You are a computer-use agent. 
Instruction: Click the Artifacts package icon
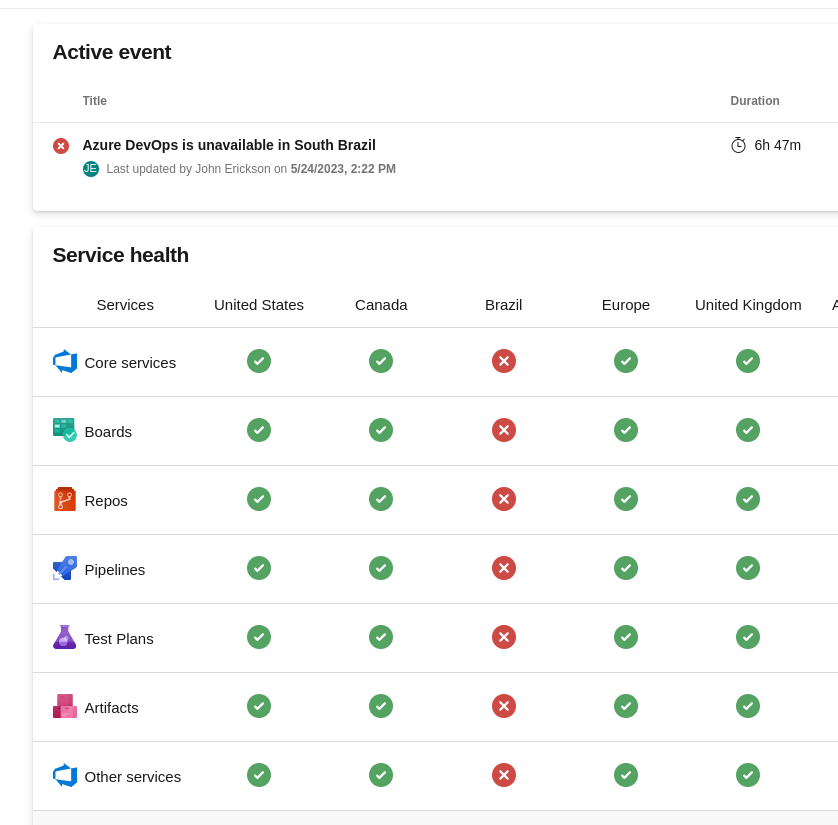65,706
